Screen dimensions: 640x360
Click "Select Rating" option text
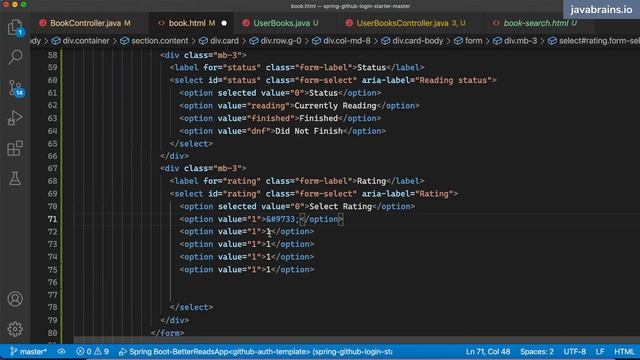340,207
